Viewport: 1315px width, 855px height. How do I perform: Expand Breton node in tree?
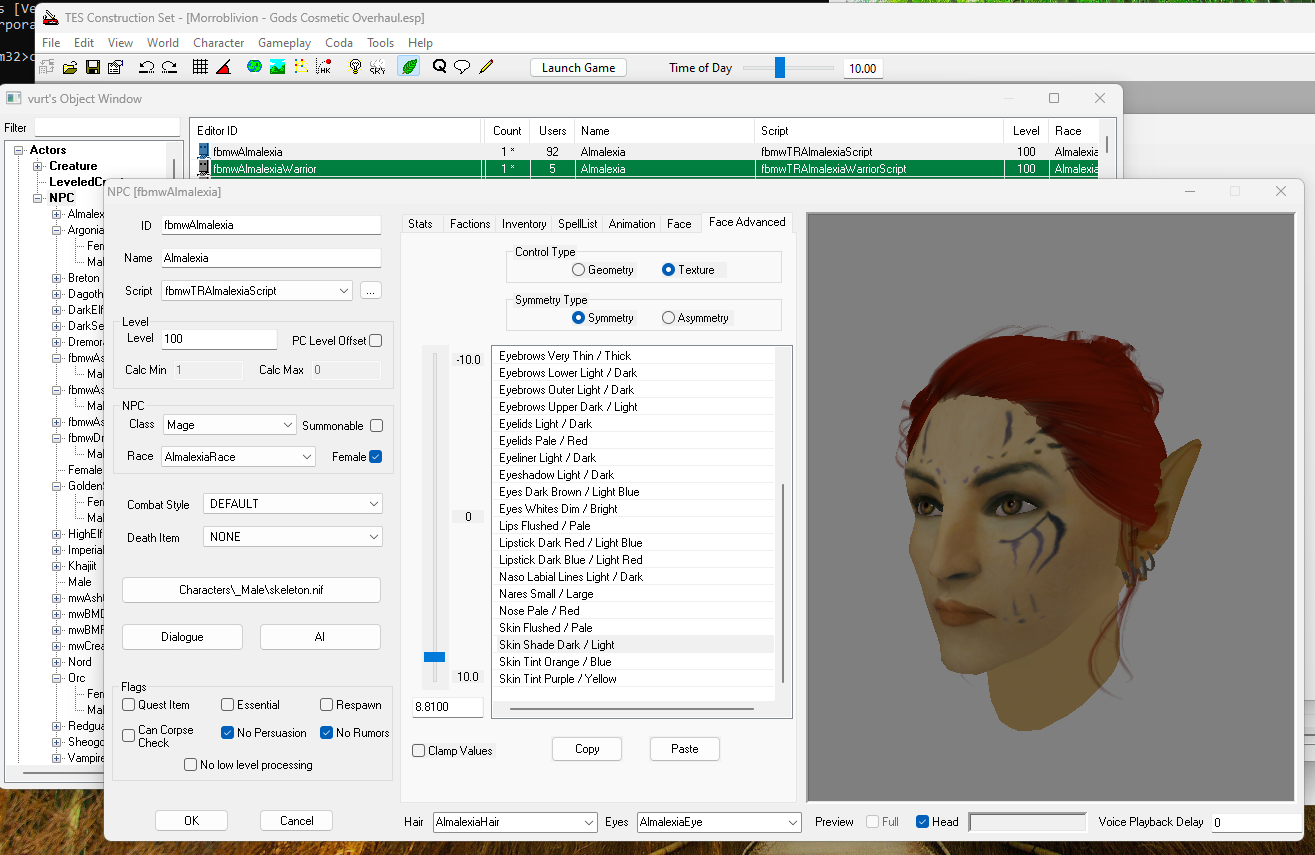(x=57, y=278)
